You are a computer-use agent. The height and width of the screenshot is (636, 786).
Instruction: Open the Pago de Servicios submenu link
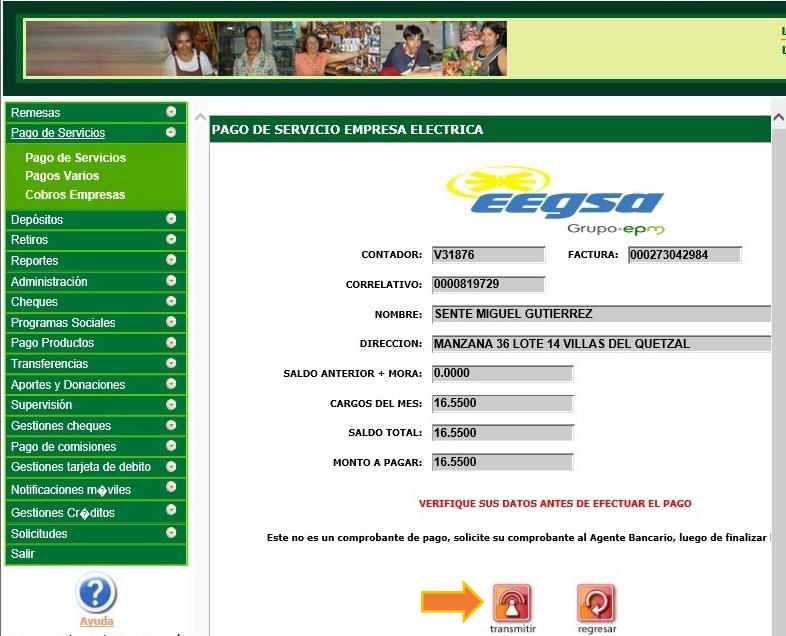point(76,158)
